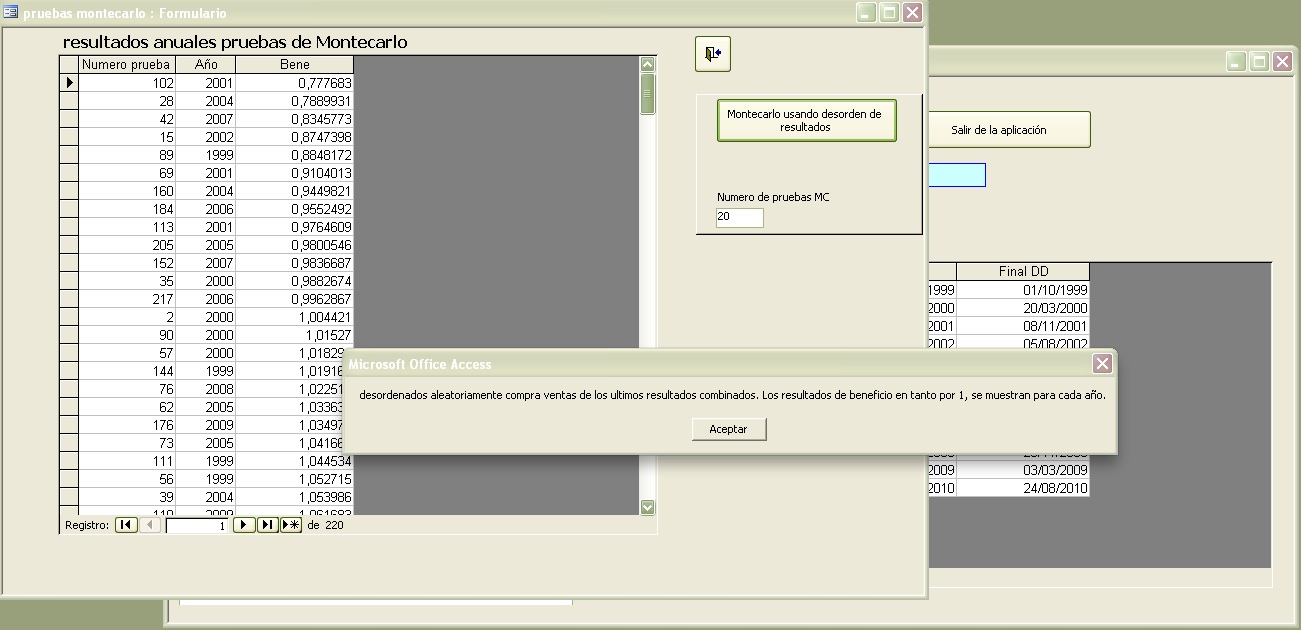Click the Final DD column header
This screenshot has height=630, width=1301.
click(x=1023, y=272)
